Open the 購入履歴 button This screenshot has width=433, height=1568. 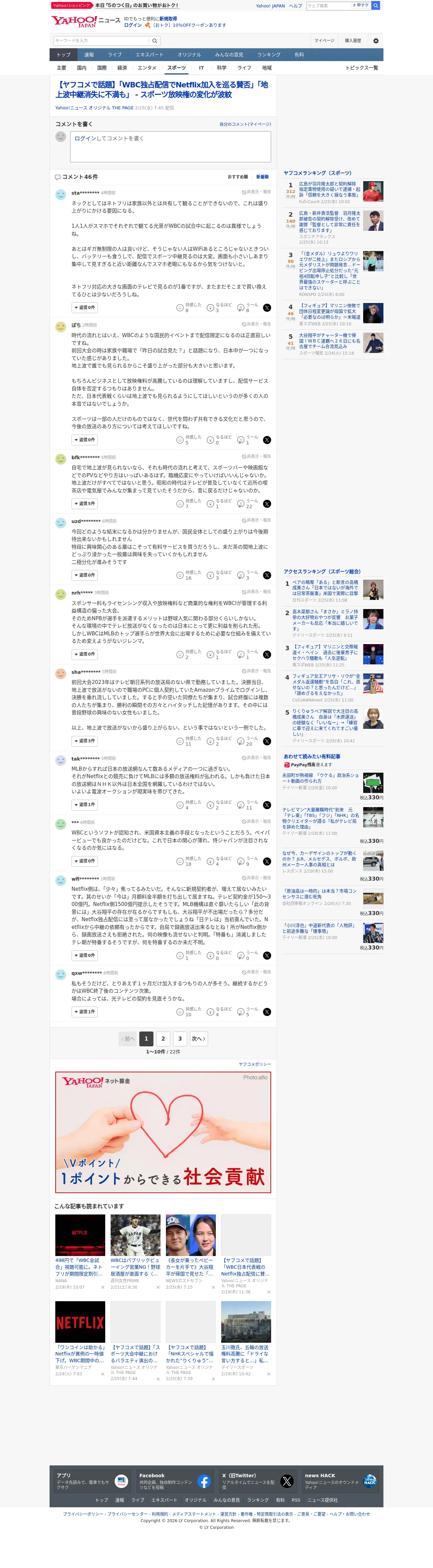pyautogui.click(x=353, y=41)
